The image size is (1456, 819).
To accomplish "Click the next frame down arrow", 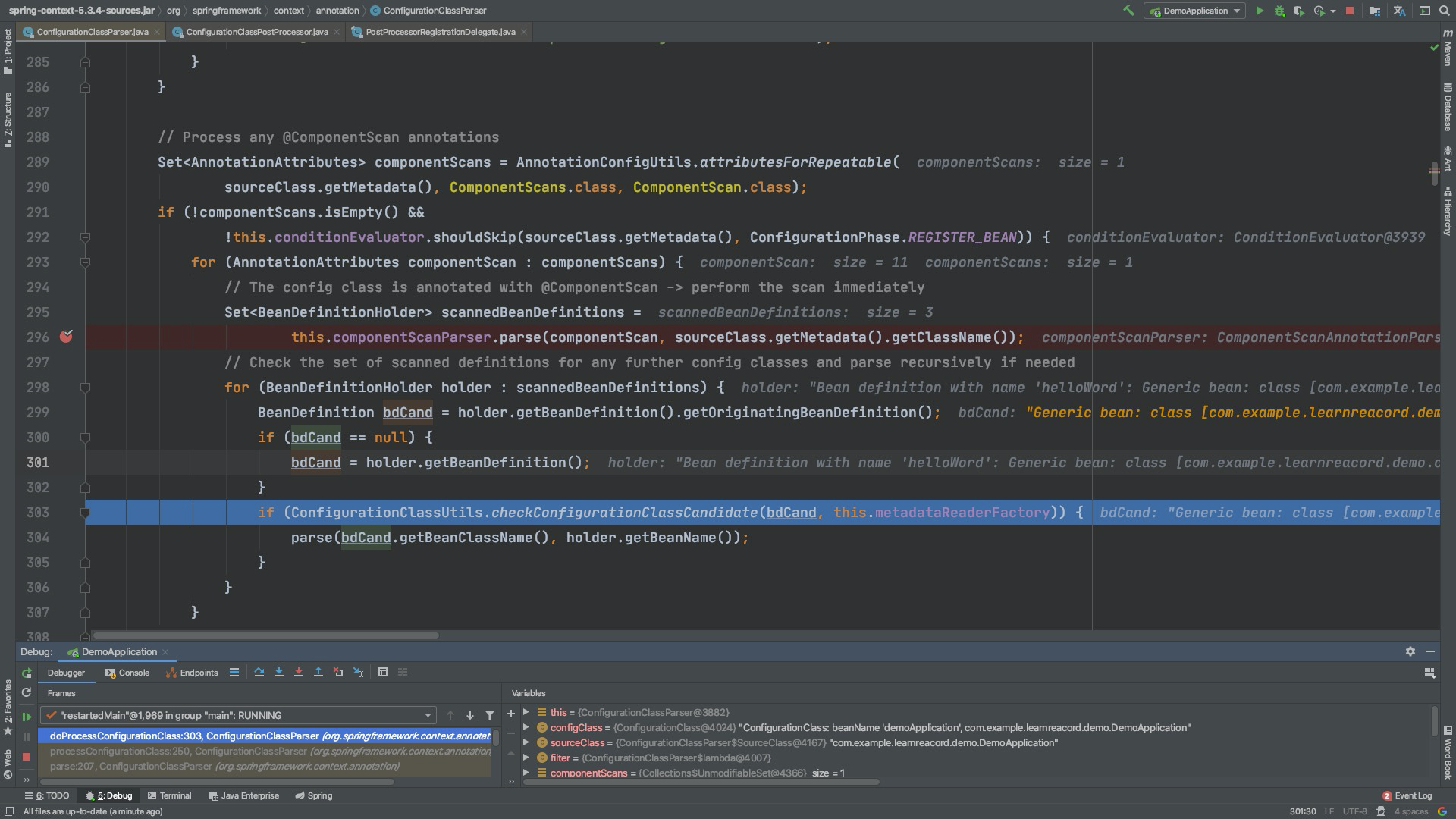I will click(x=470, y=715).
